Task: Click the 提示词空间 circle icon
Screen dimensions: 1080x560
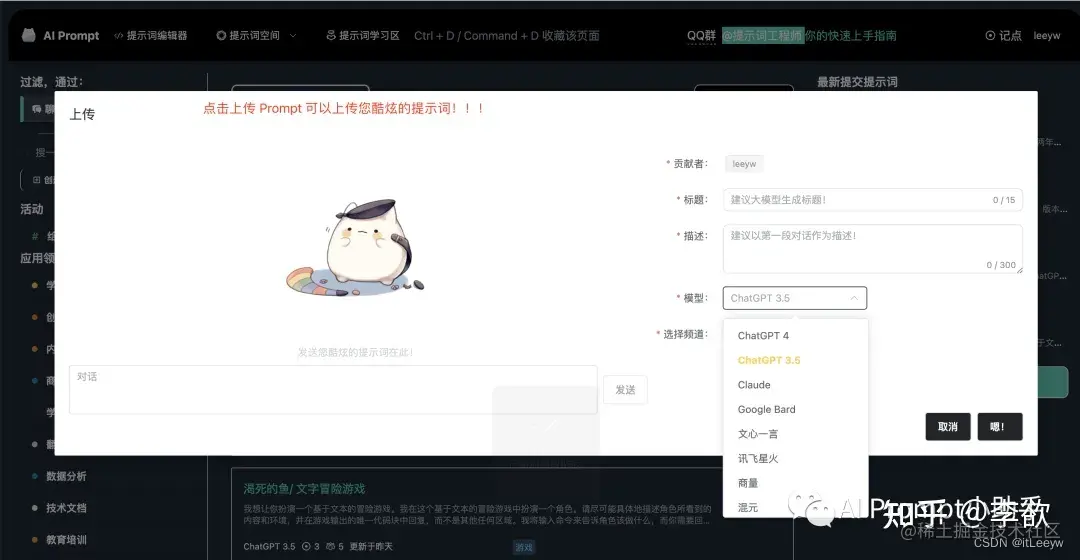Action: click(221, 35)
